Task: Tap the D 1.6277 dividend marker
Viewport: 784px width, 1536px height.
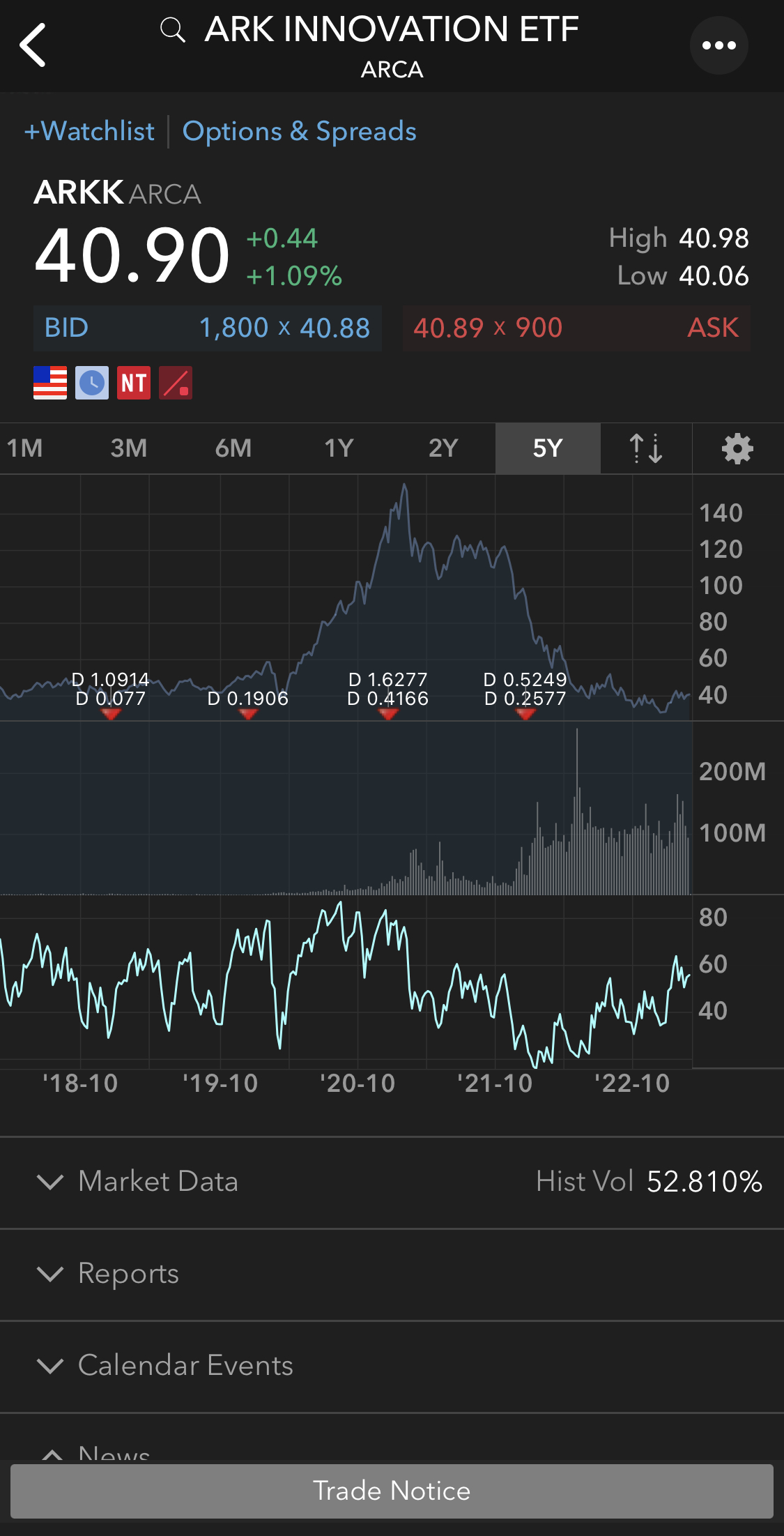Action: pyautogui.click(x=388, y=713)
